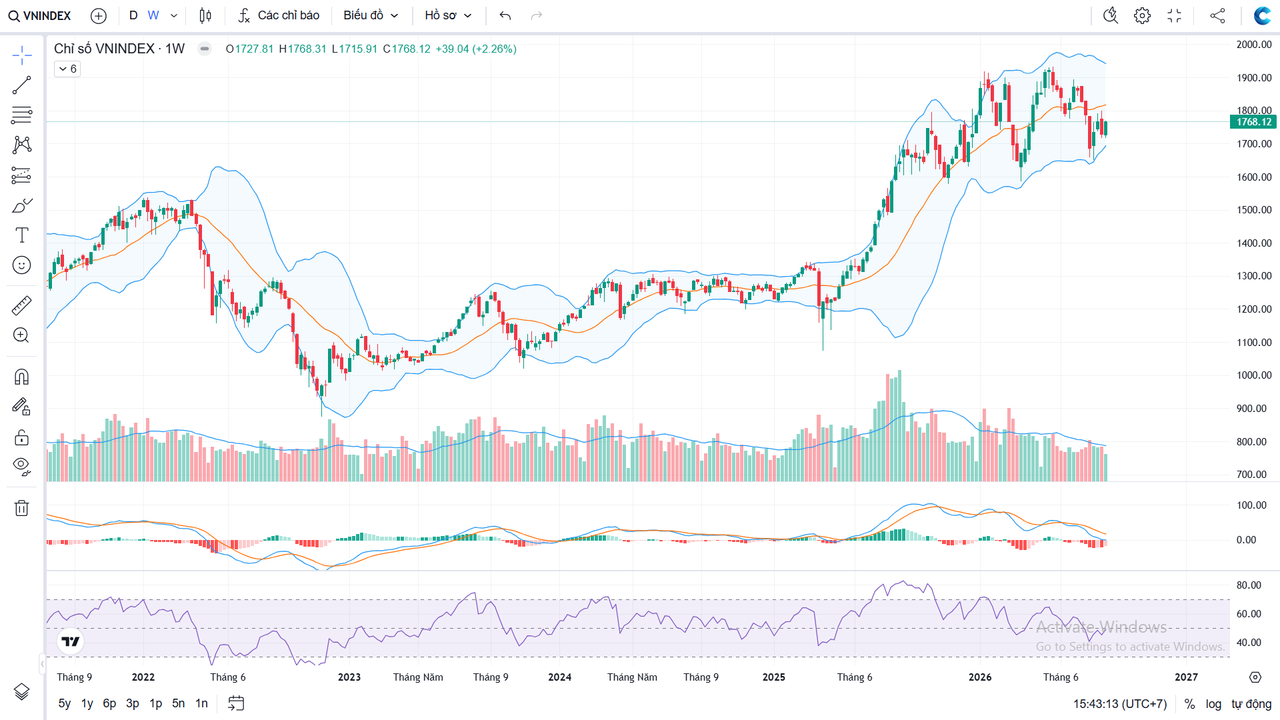Open price scale settings gear at bottom right
This screenshot has width=1280, height=720.
click(1255, 677)
